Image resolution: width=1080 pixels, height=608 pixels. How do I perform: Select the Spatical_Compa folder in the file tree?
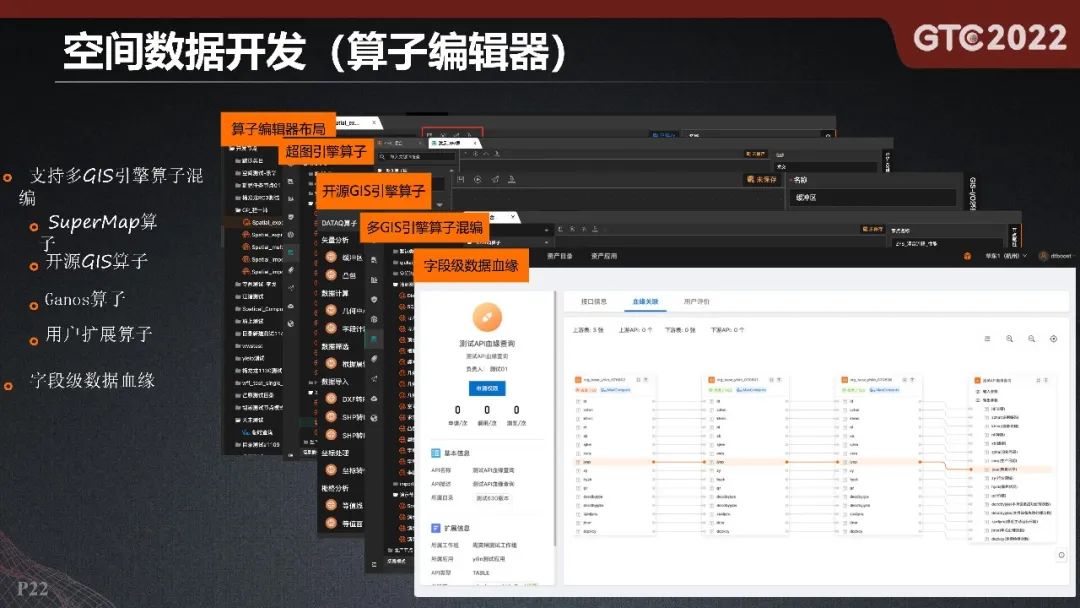tap(259, 309)
